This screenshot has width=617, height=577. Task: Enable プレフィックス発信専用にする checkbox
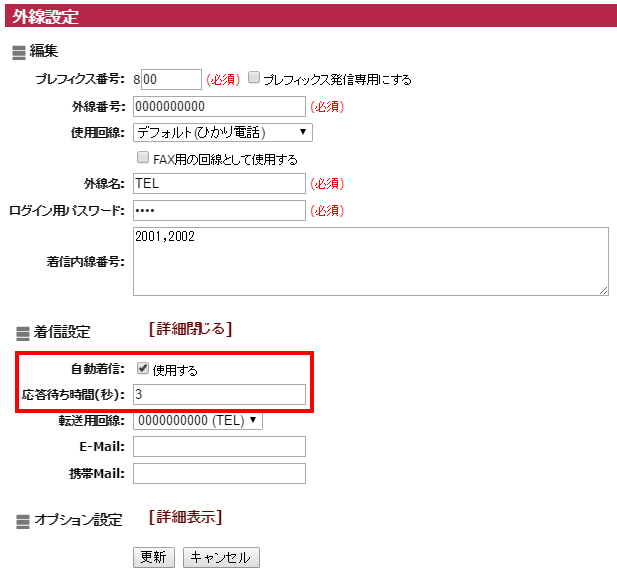(x=254, y=78)
